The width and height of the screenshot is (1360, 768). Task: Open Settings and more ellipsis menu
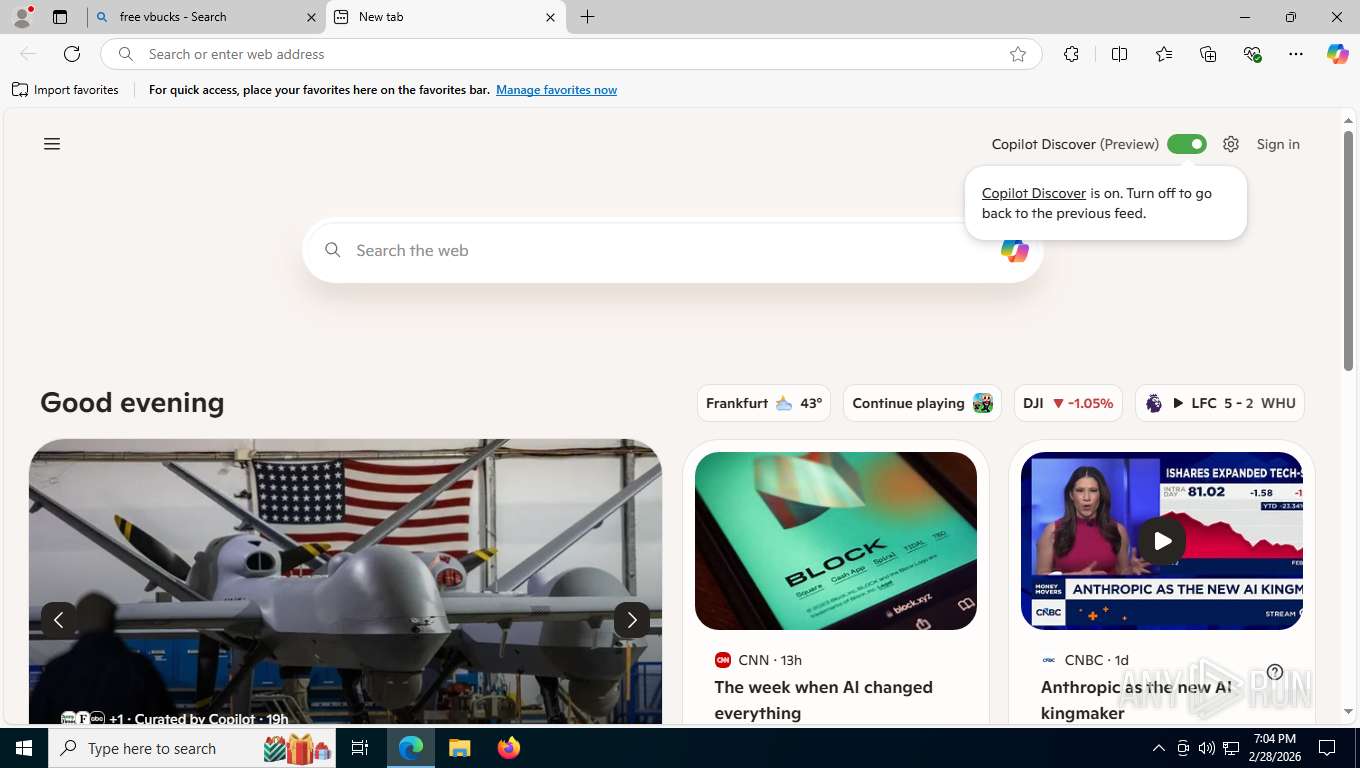tap(1296, 54)
